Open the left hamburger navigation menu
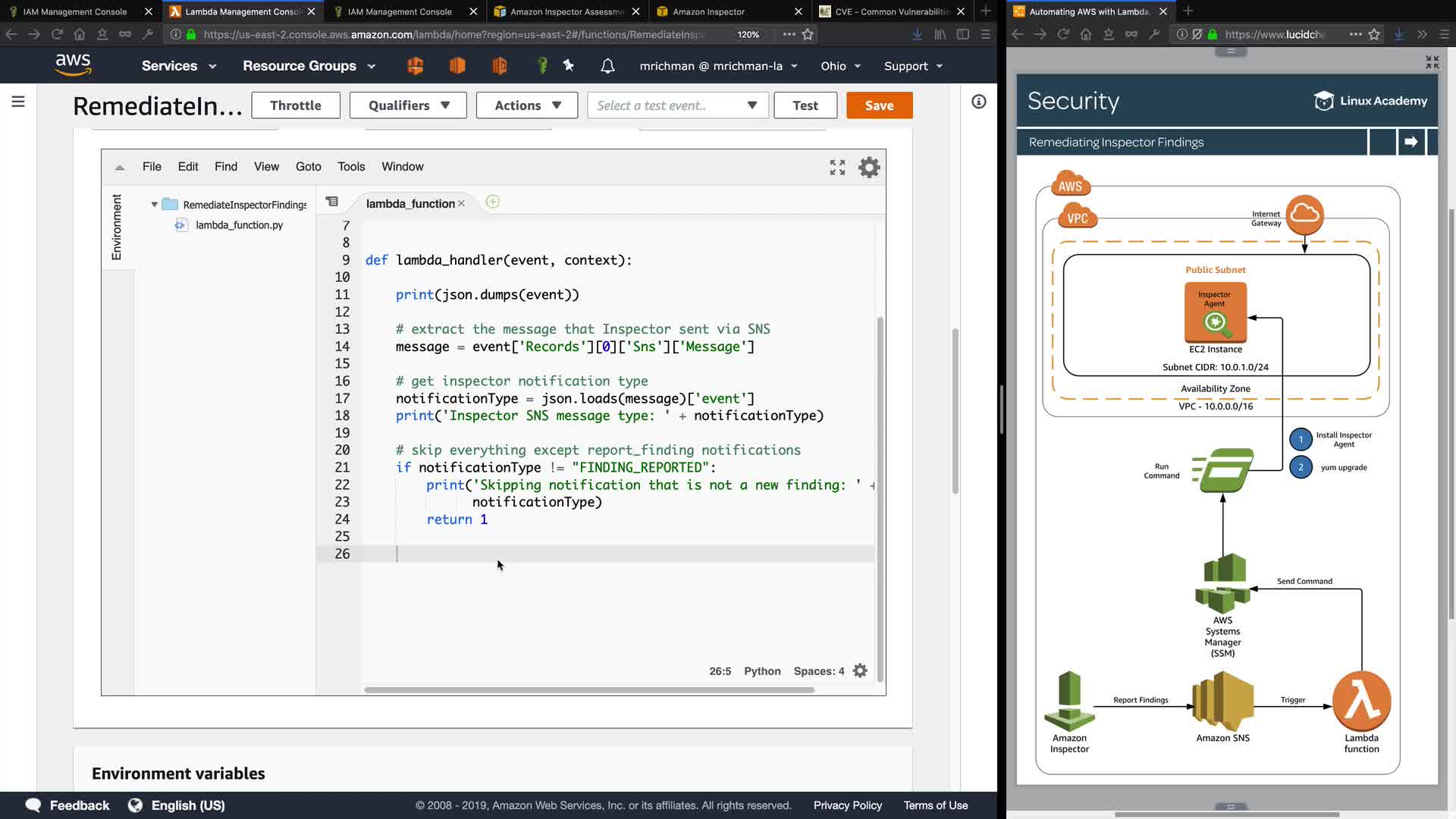Screen dimensions: 1456x819 point(18,102)
